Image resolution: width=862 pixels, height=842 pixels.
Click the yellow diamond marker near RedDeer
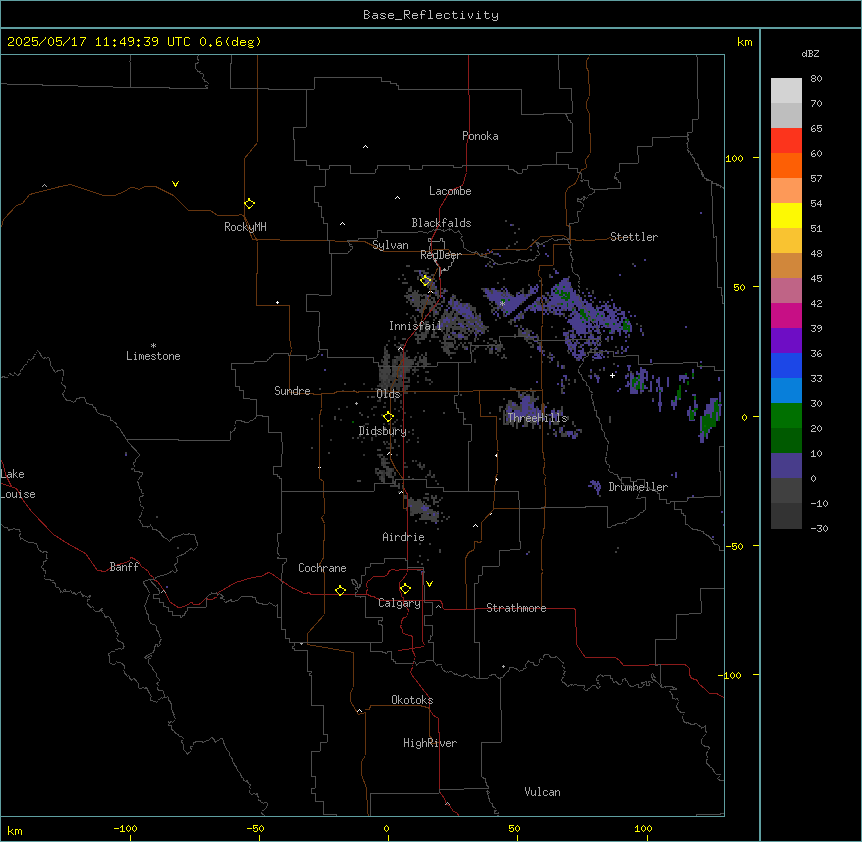tap(425, 280)
